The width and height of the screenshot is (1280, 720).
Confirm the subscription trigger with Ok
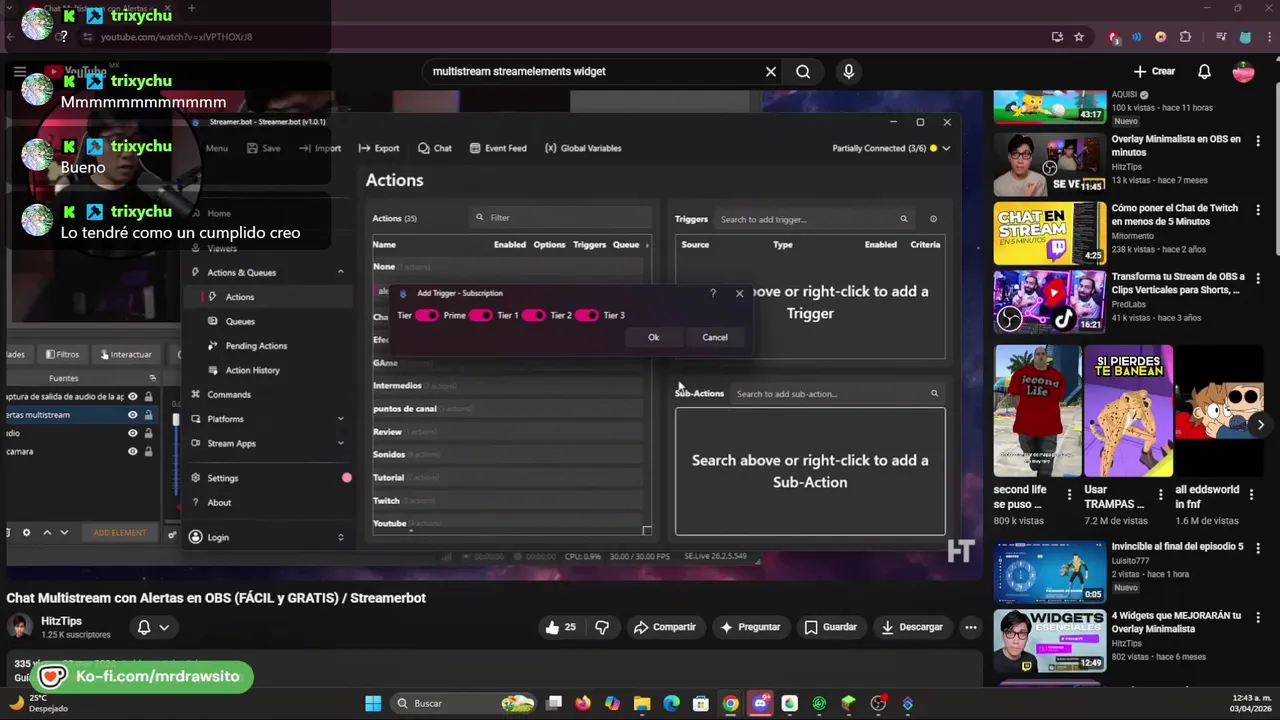654,337
